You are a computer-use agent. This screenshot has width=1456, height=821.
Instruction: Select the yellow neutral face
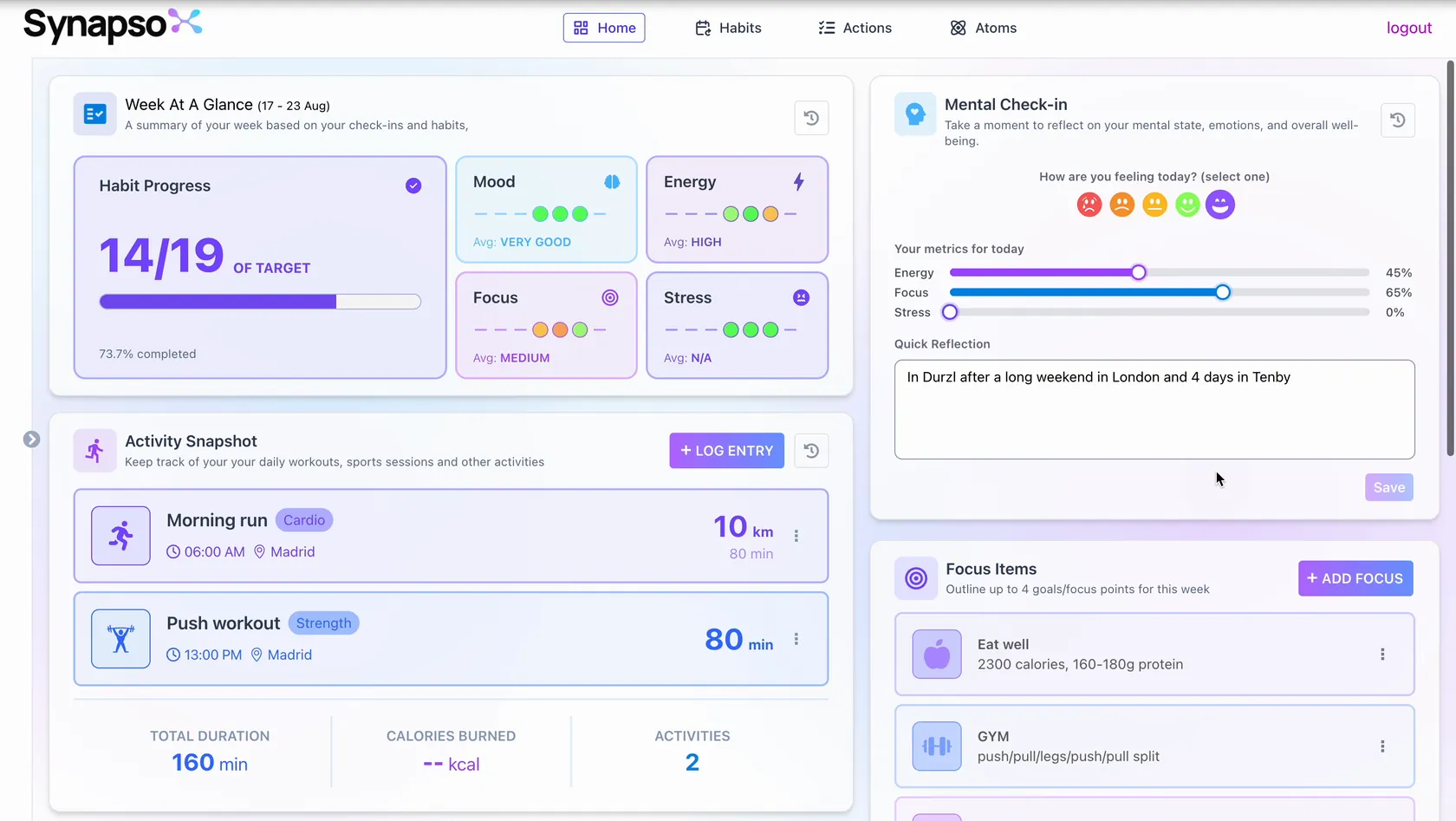point(1155,205)
